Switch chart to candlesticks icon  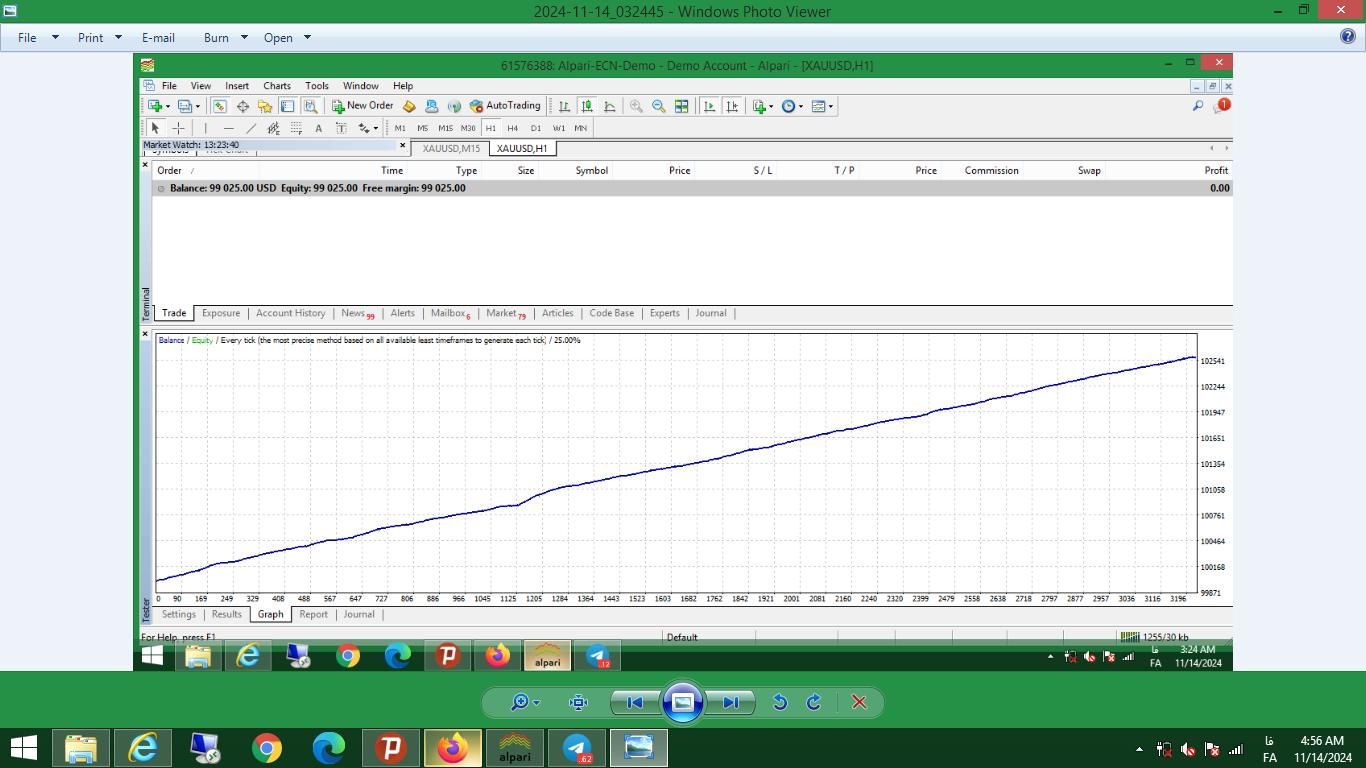[x=587, y=106]
